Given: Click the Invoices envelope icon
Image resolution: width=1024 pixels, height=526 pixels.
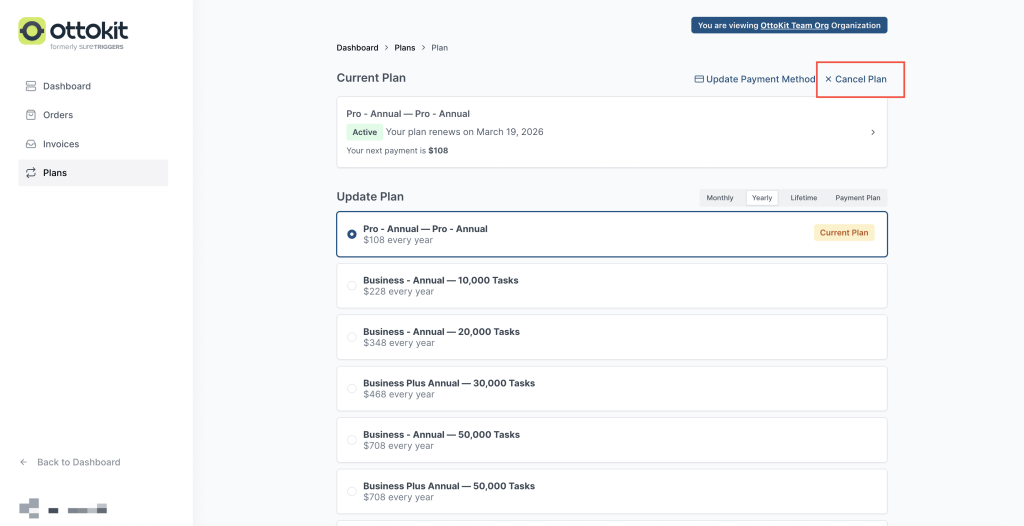Looking at the screenshot, I should tap(31, 144).
